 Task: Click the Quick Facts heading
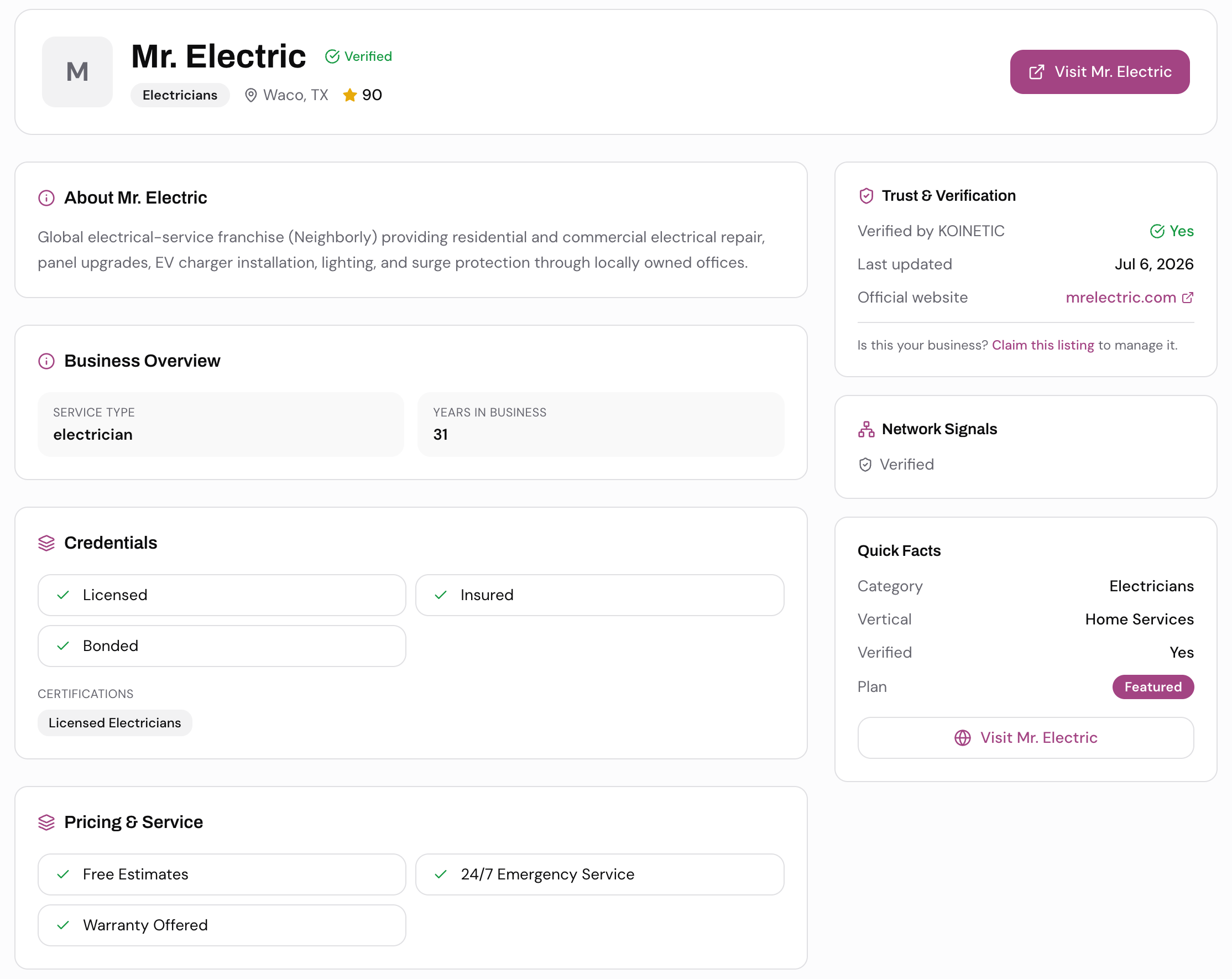click(899, 551)
